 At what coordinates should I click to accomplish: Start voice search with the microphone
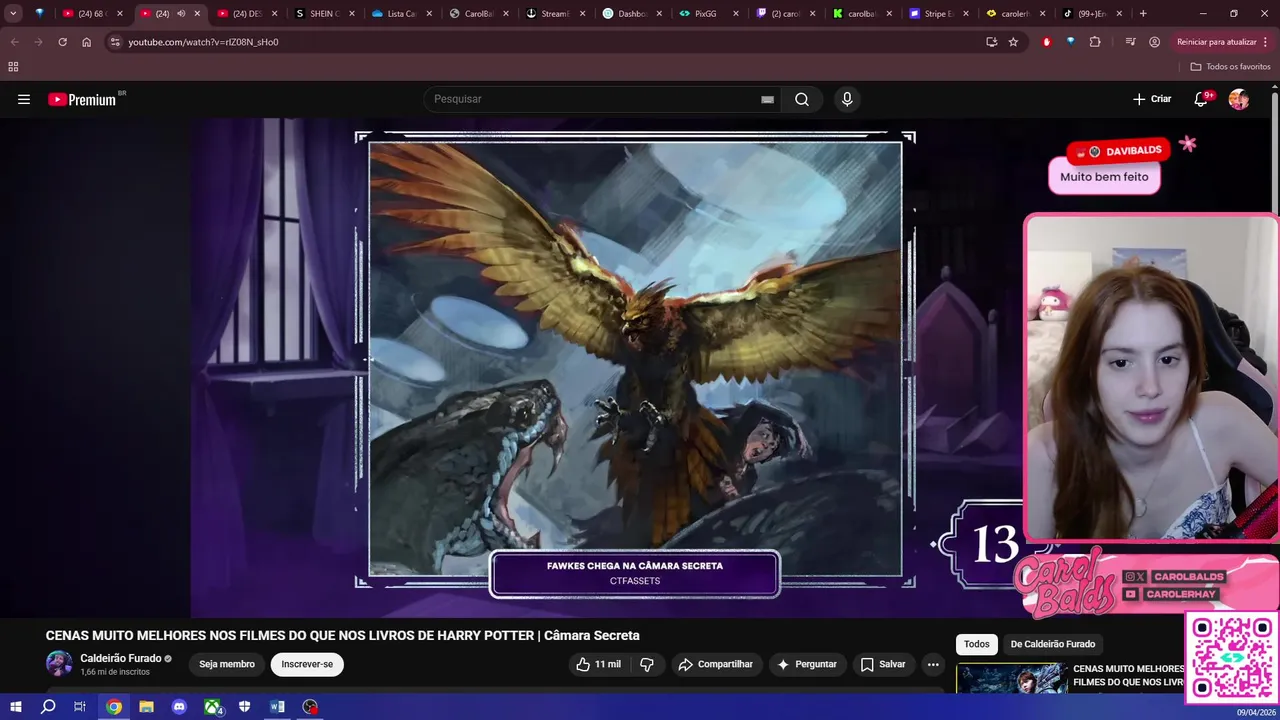tap(847, 99)
